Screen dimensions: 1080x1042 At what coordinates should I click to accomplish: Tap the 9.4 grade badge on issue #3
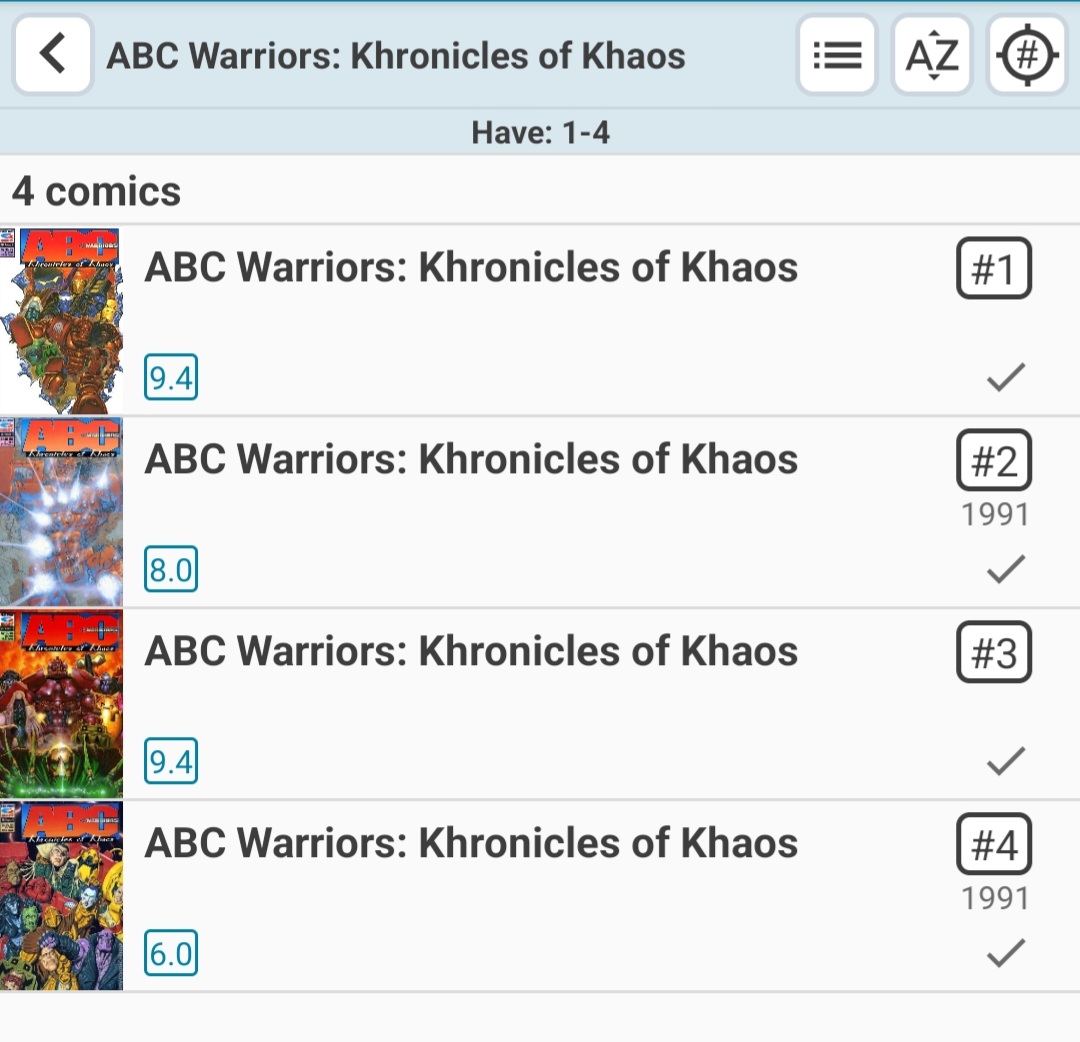171,763
